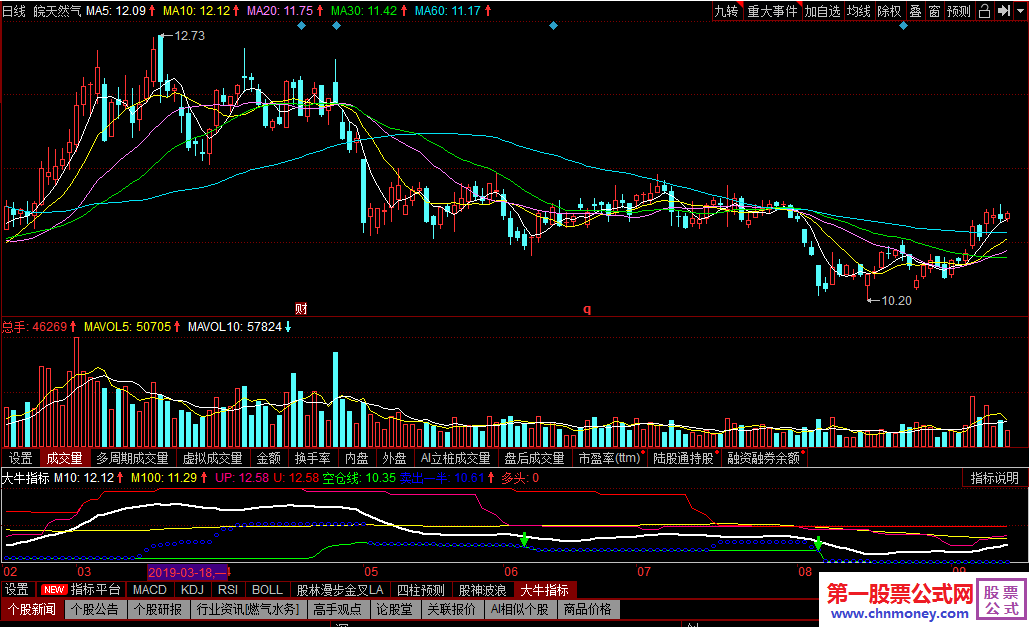The width and height of the screenshot is (1029, 627).
Task: Open the 日线 period selector
Action: 14,11
